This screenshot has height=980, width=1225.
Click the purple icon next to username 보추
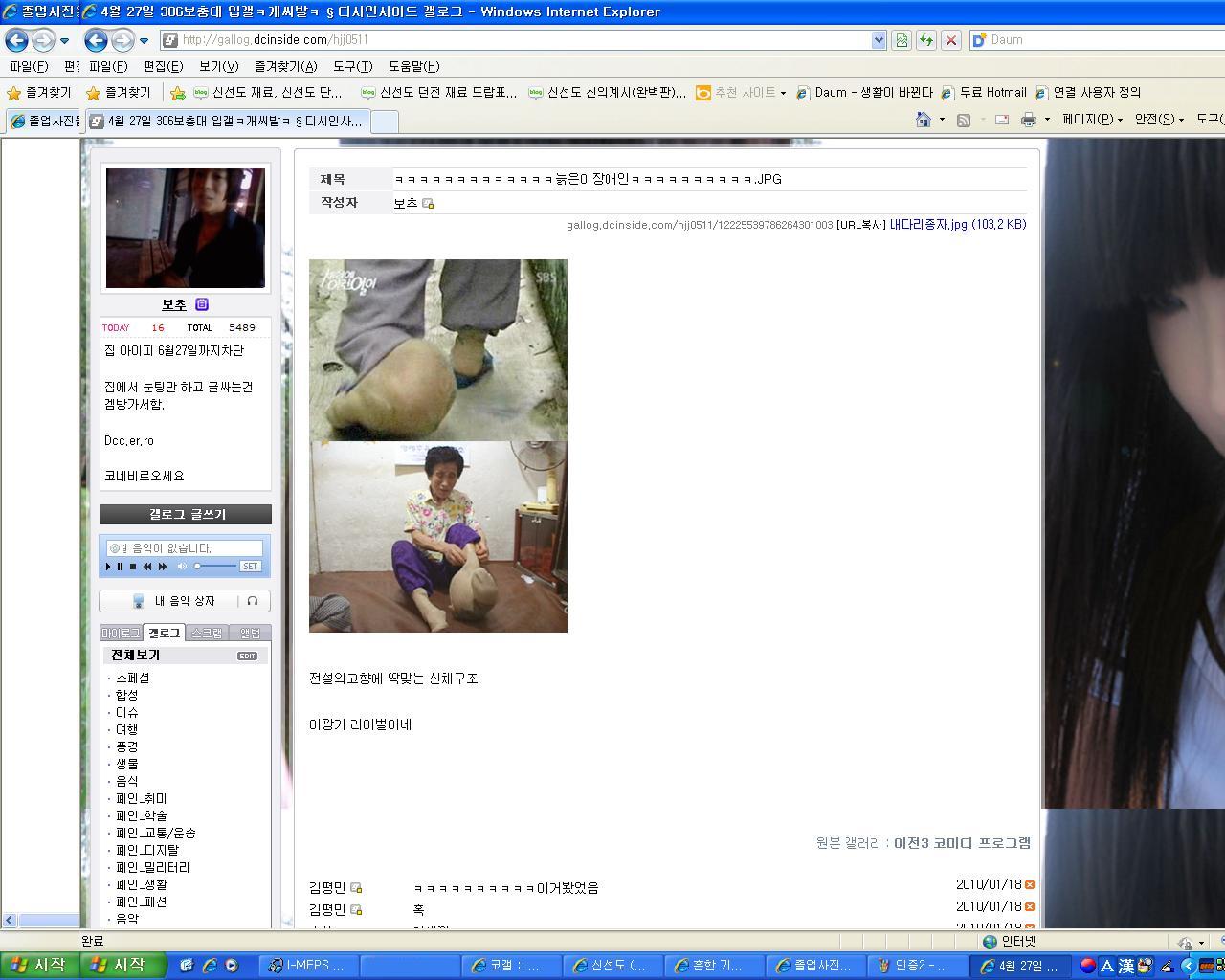pos(202,304)
